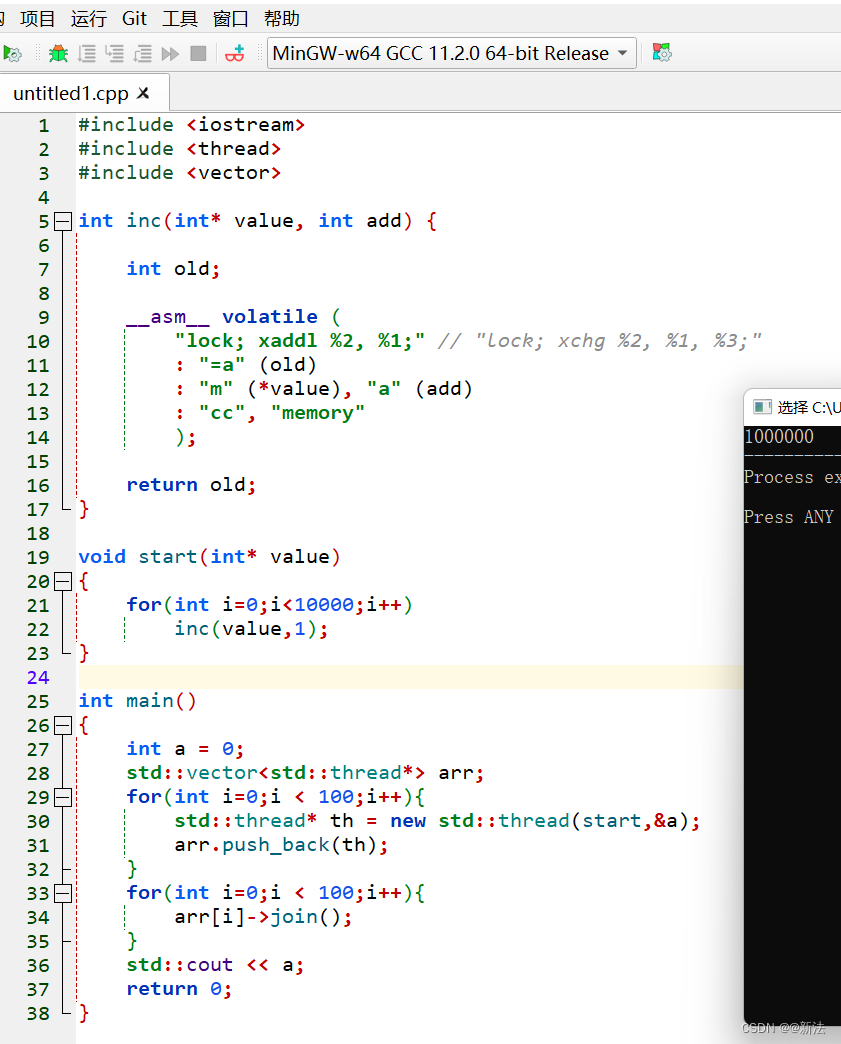The width and height of the screenshot is (841, 1044).
Task: Open compiler settings via the gear icon
Action: tap(661, 53)
